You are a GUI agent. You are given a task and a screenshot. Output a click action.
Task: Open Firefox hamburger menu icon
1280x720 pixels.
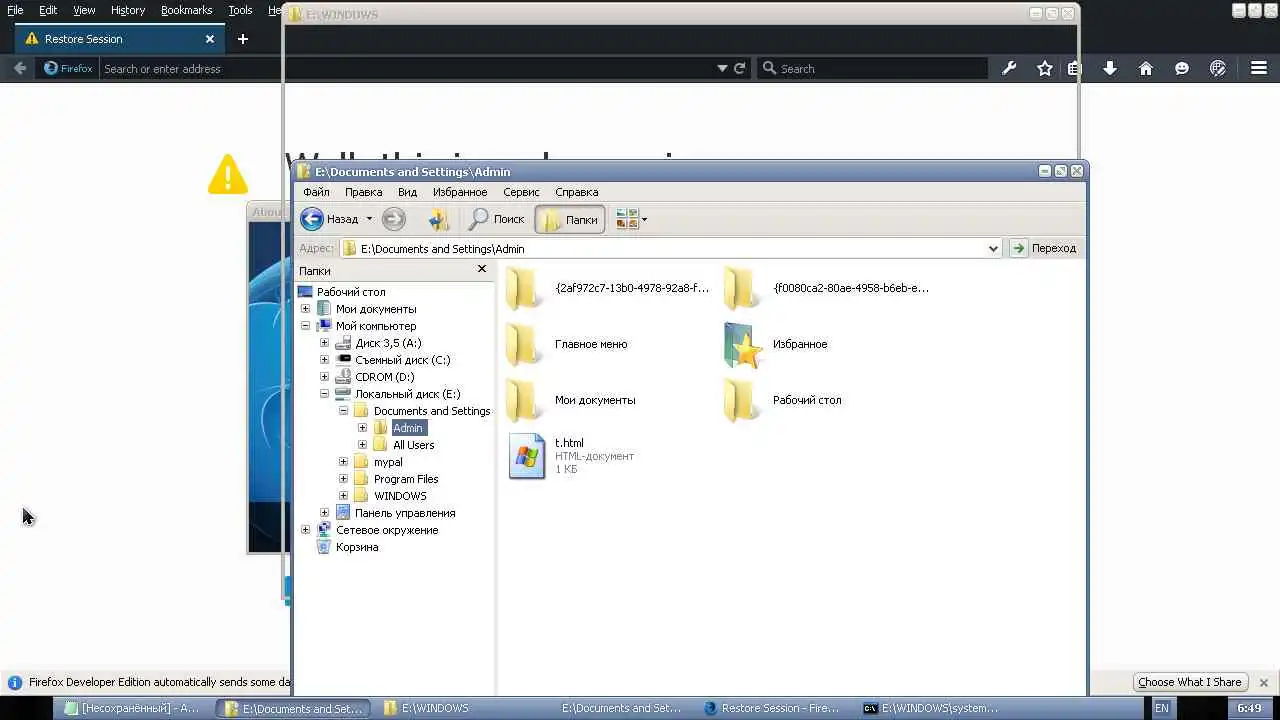tap(1259, 68)
